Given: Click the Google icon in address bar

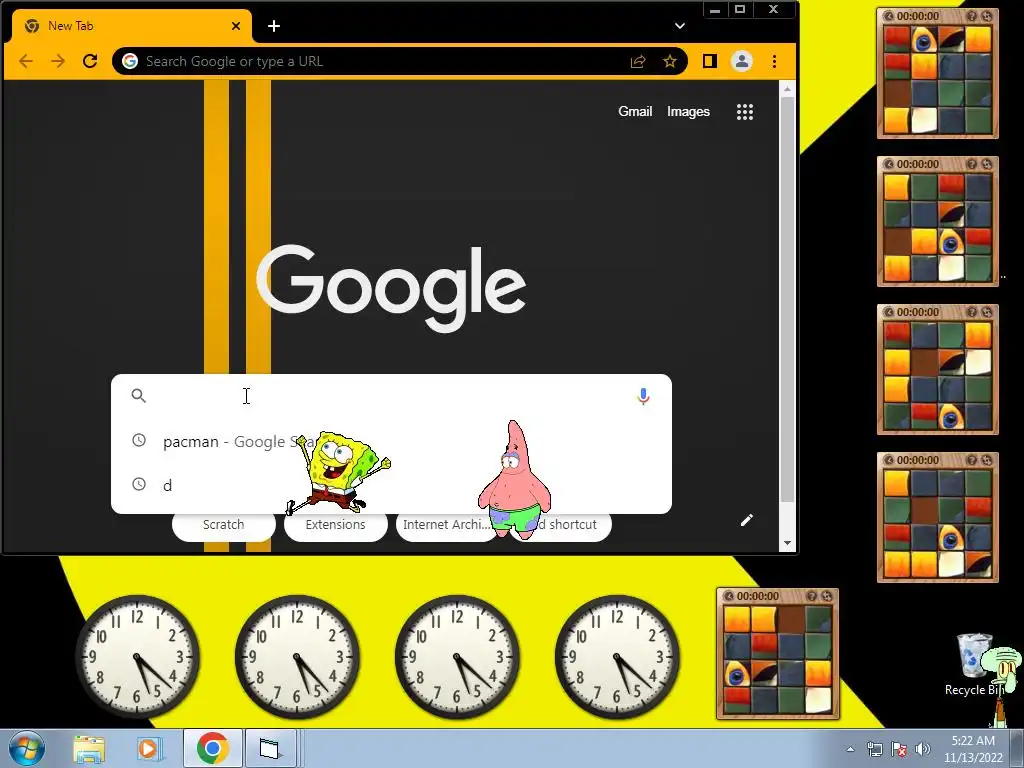Looking at the screenshot, I should pos(130,61).
